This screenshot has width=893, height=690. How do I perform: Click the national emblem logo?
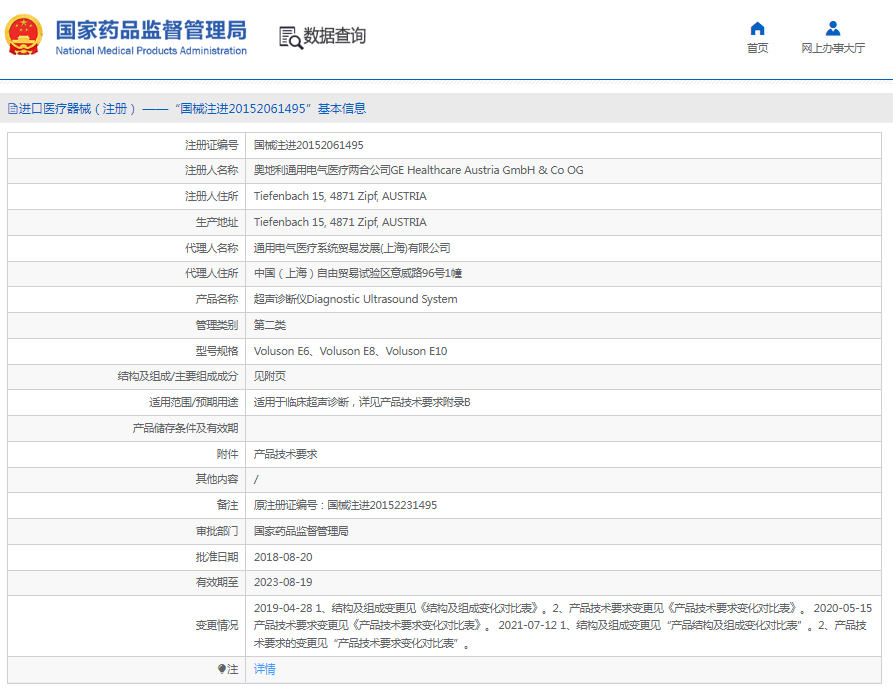tap(23, 35)
